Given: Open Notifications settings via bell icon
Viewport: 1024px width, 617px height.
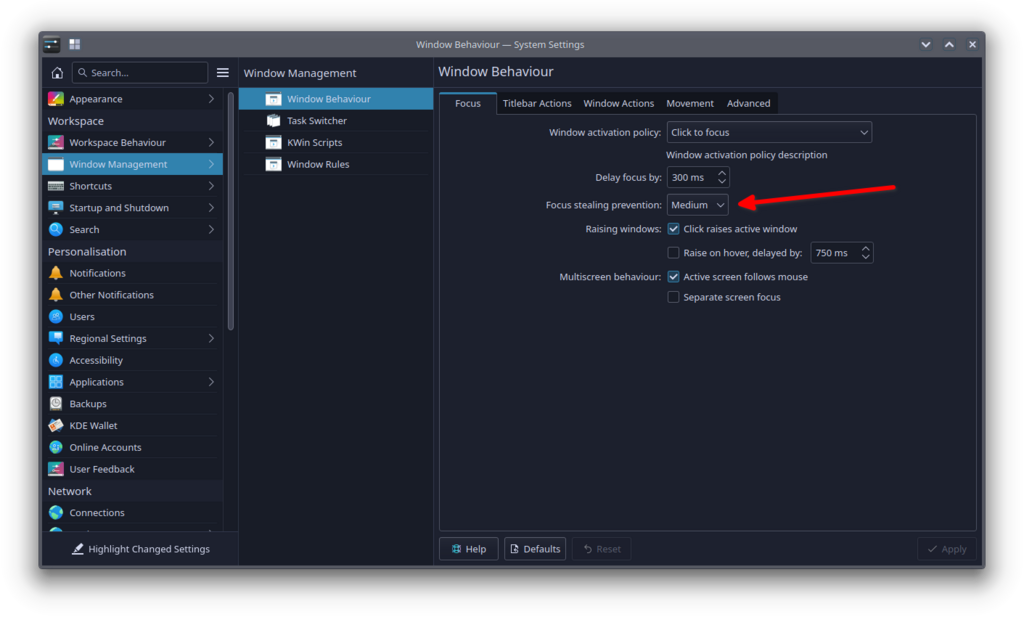Looking at the screenshot, I should point(56,273).
